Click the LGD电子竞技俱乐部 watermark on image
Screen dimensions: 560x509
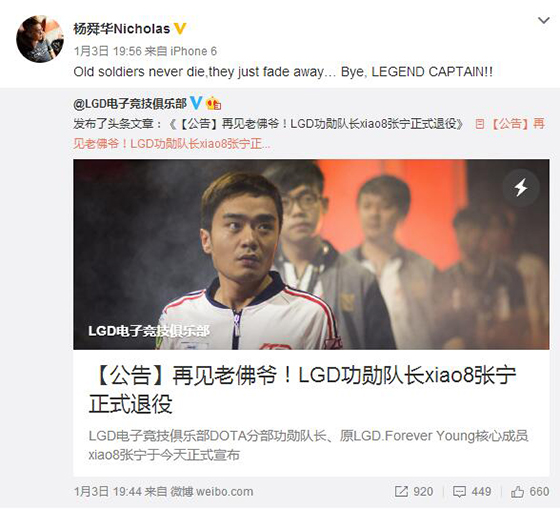[x=149, y=331]
